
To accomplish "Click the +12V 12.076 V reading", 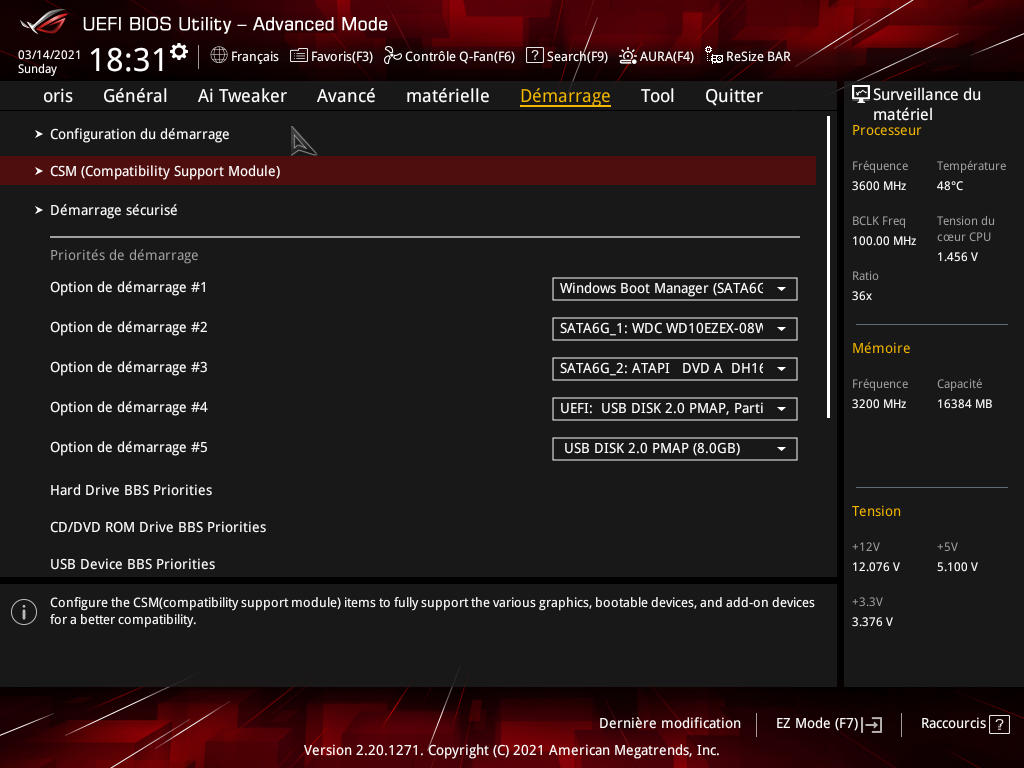I will coord(876,567).
